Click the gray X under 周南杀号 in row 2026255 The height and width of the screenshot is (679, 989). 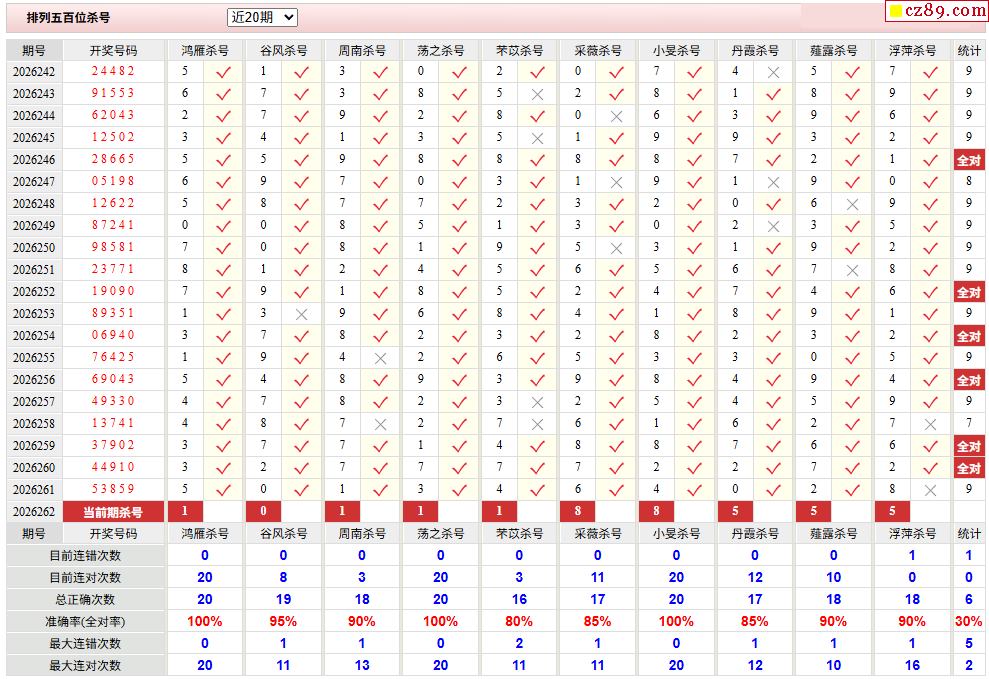380,358
